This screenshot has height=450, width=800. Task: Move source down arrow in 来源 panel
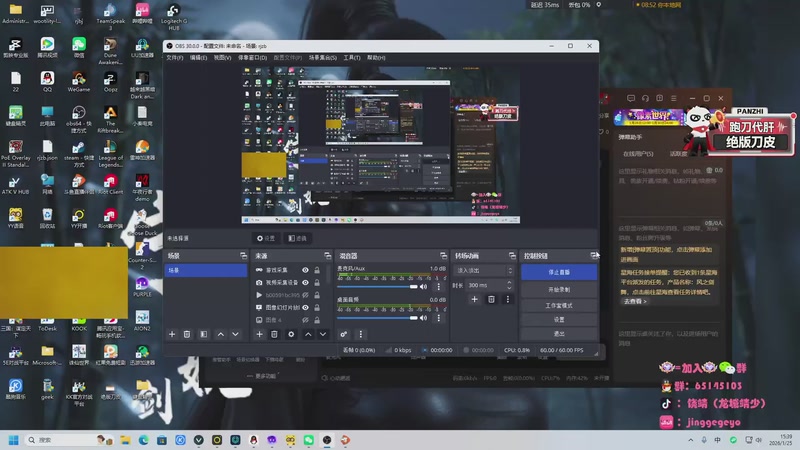tap(323, 334)
